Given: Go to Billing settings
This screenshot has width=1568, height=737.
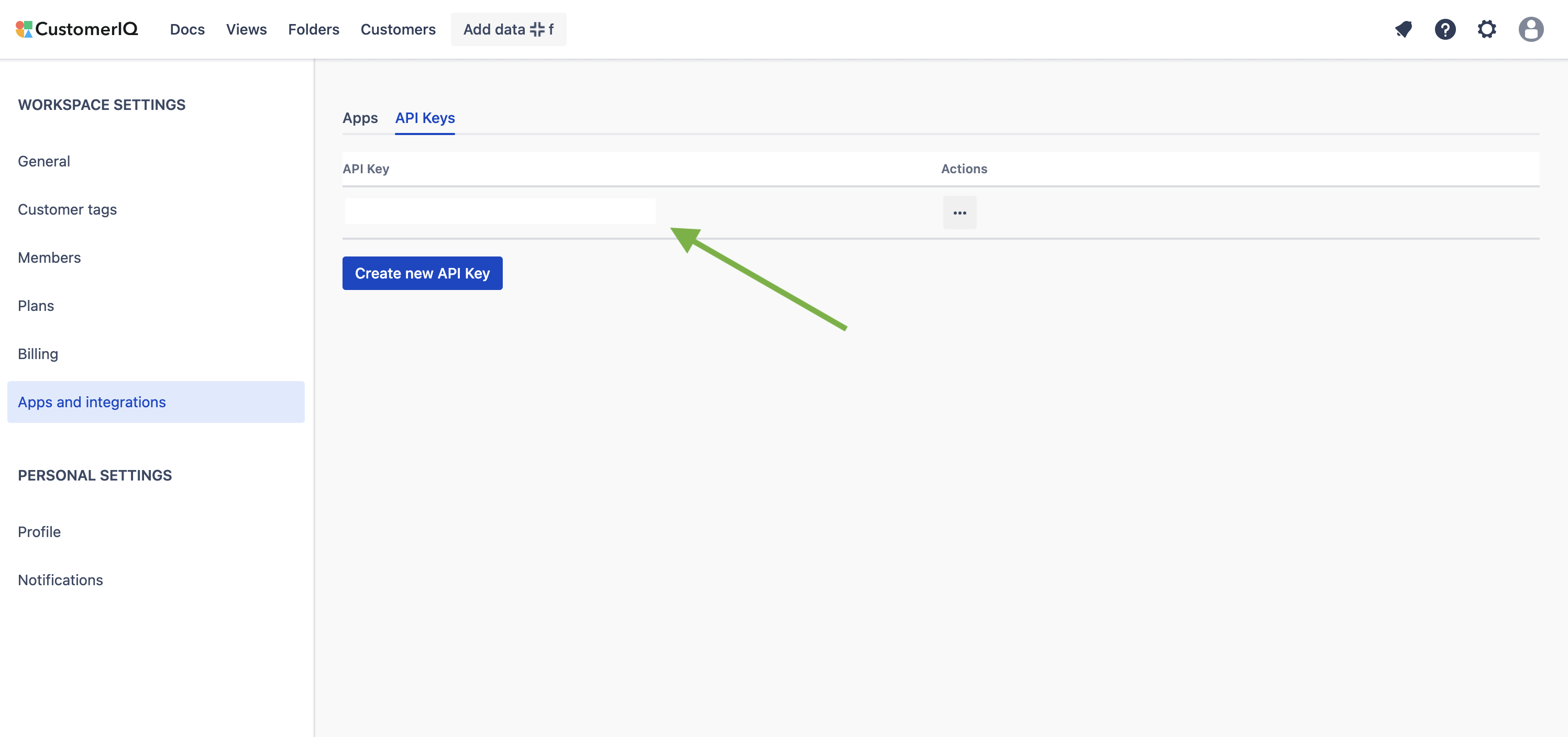Looking at the screenshot, I should [x=38, y=354].
